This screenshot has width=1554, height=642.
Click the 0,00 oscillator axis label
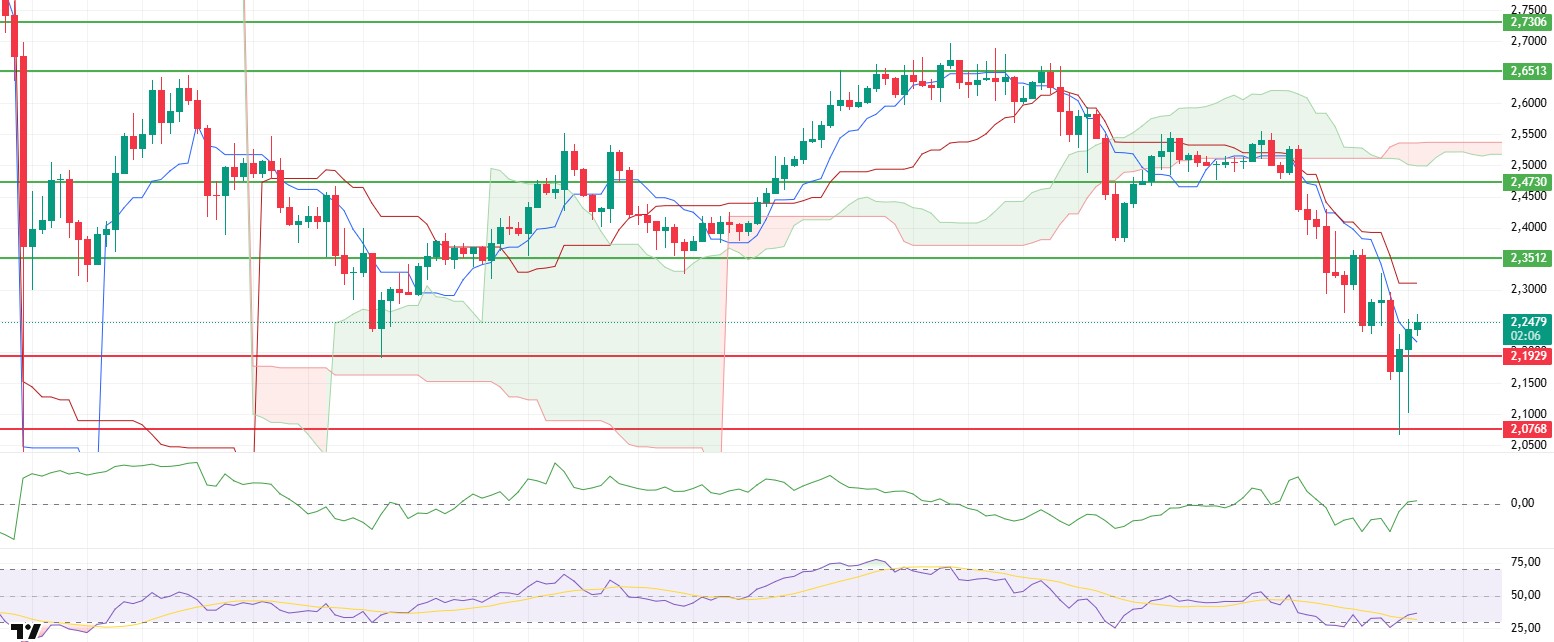coord(1523,503)
